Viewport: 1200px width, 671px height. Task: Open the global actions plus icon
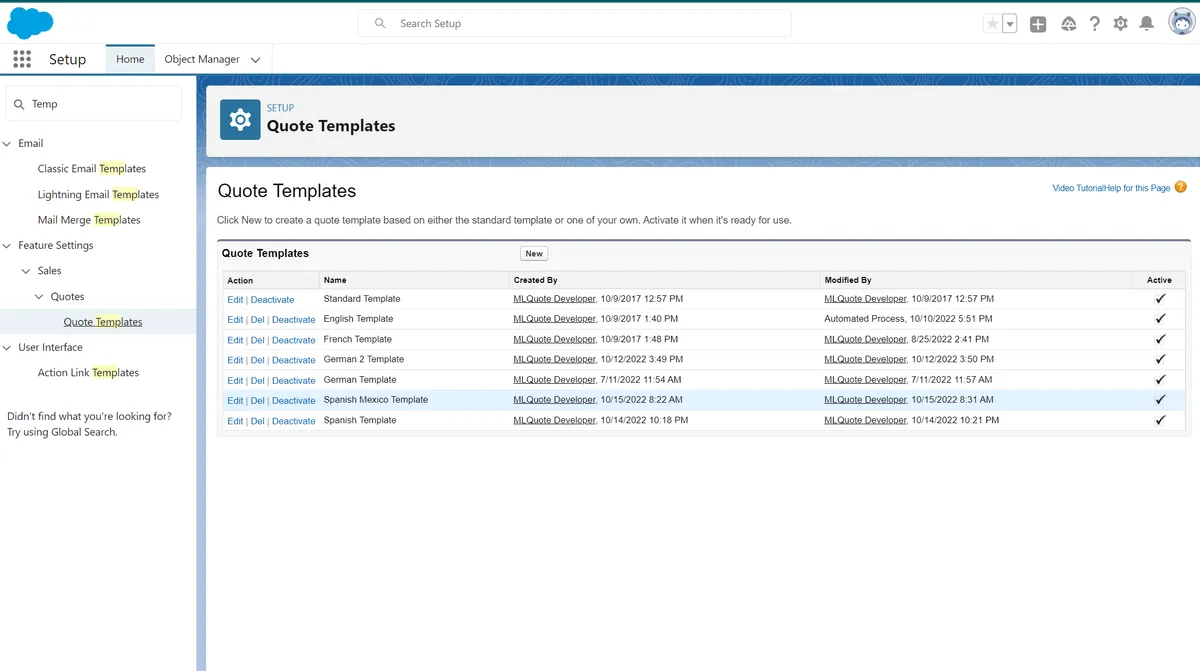(1038, 24)
